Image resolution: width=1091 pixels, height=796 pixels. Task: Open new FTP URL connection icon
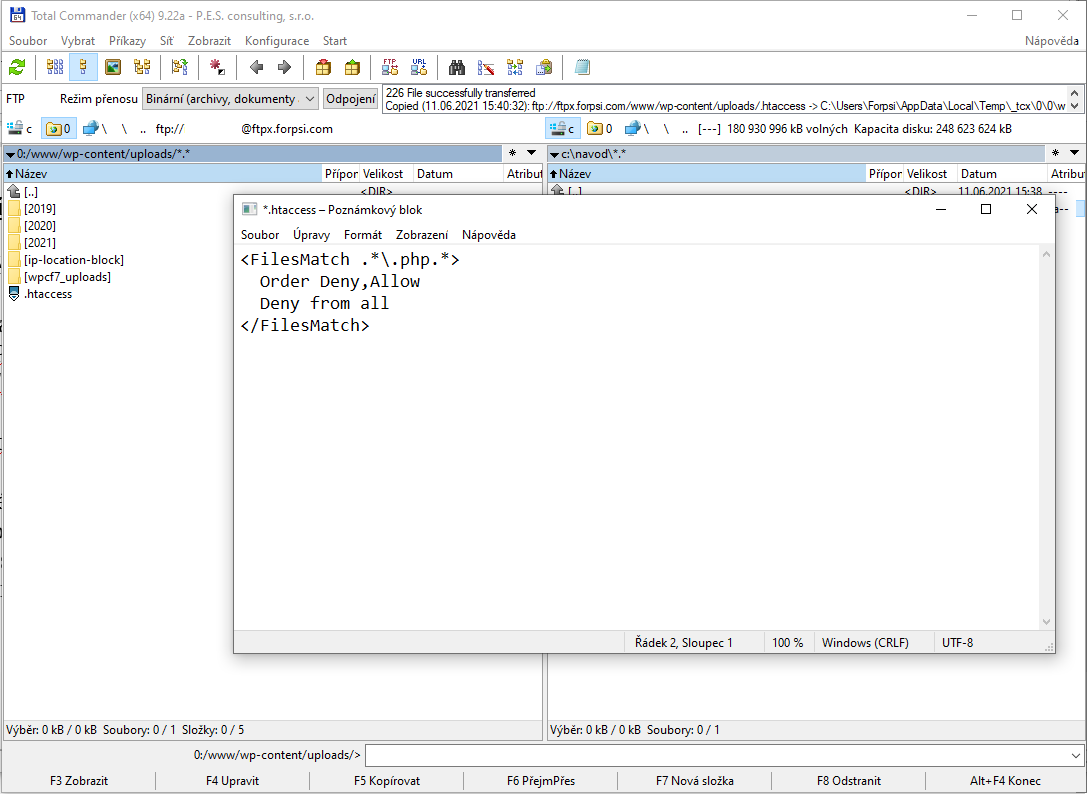tap(419, 67)
